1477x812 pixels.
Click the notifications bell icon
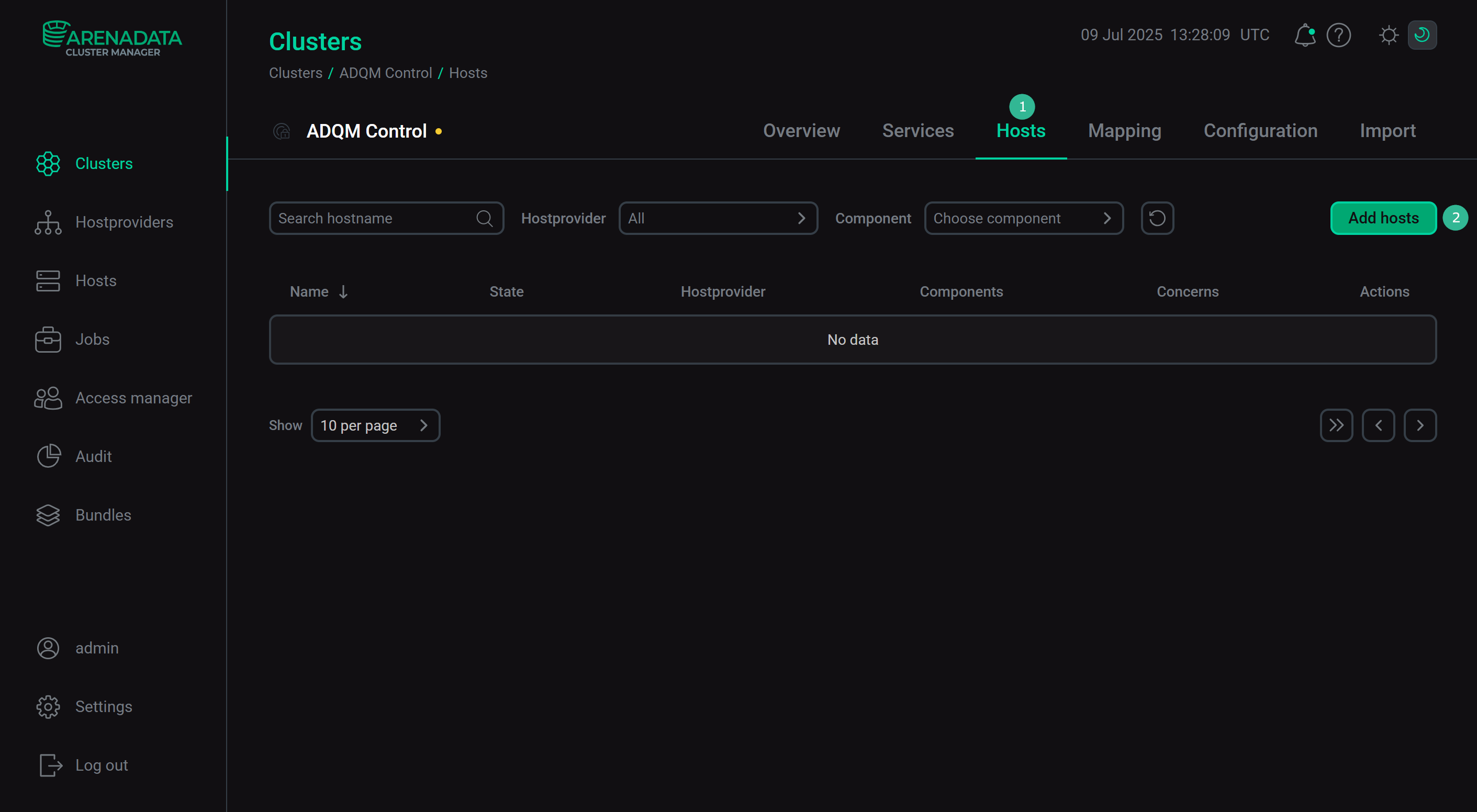1305,35
